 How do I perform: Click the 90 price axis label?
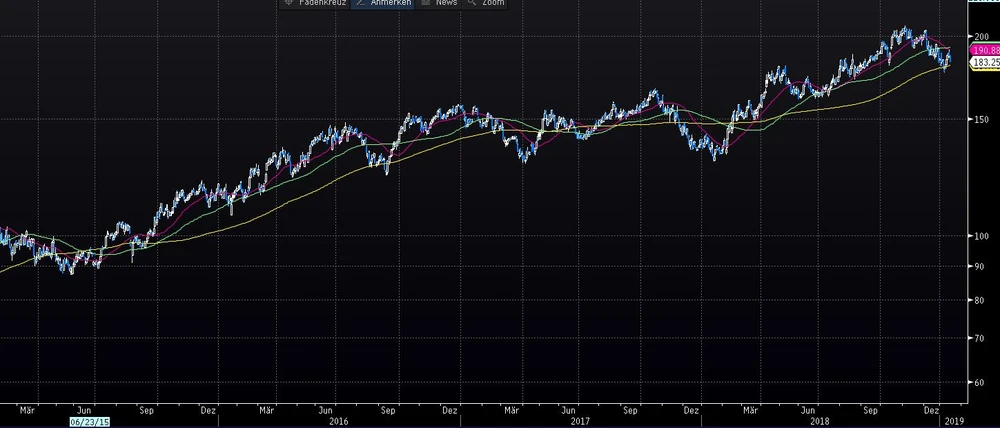tap(981, 266)
